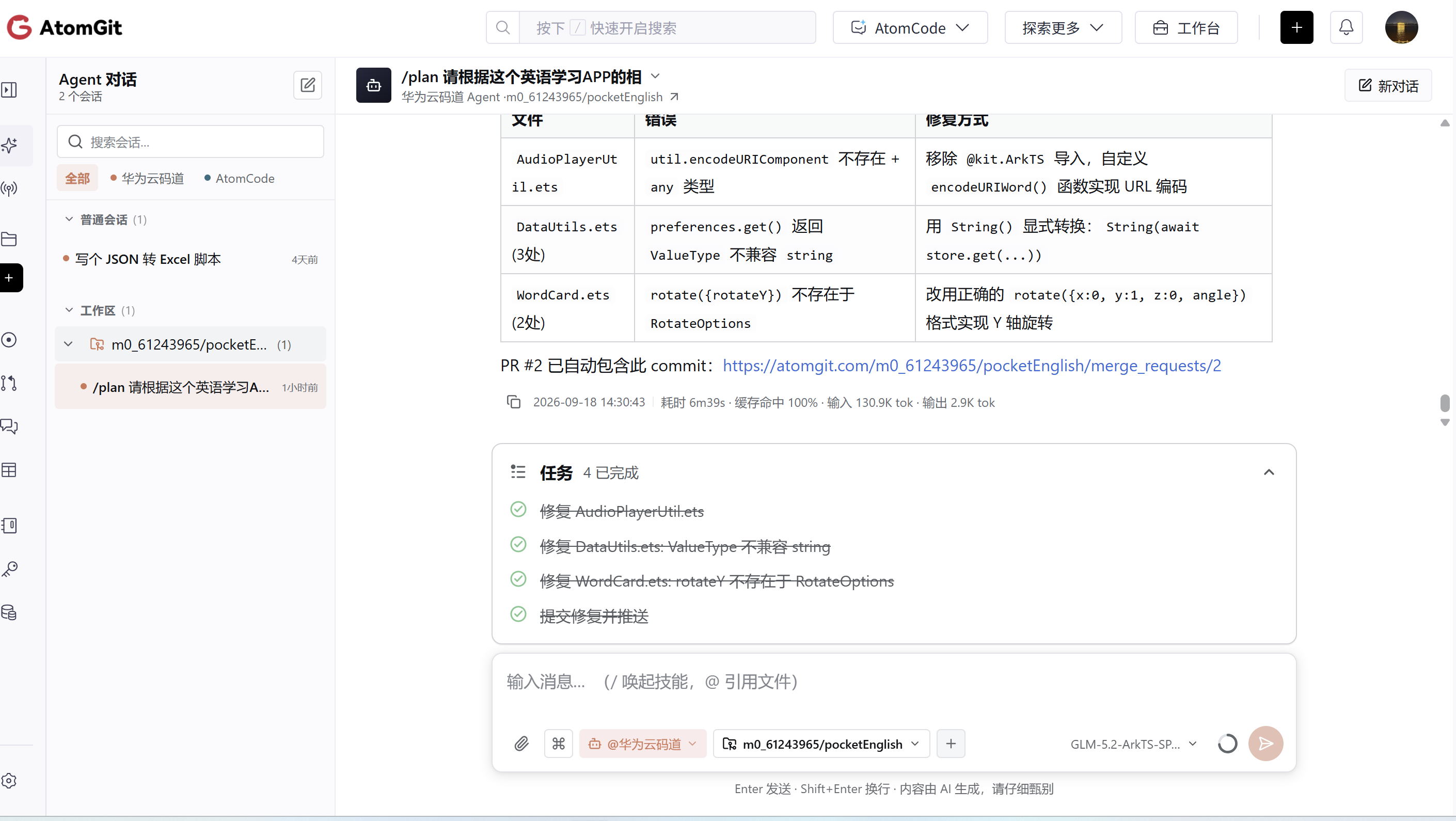Open the folder sidebar icon
The height and width of the screenshot is (821, 1456).
pos(9,239)
